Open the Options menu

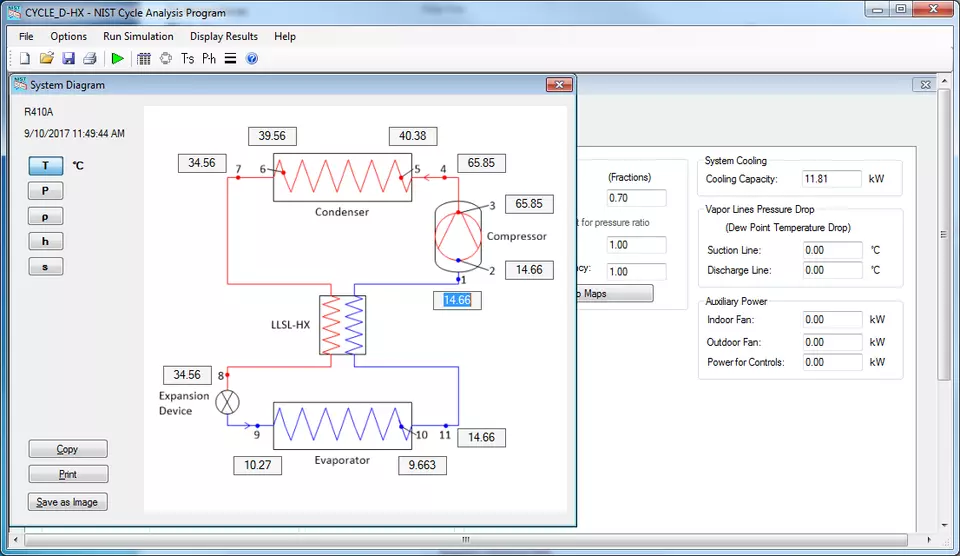69,36
